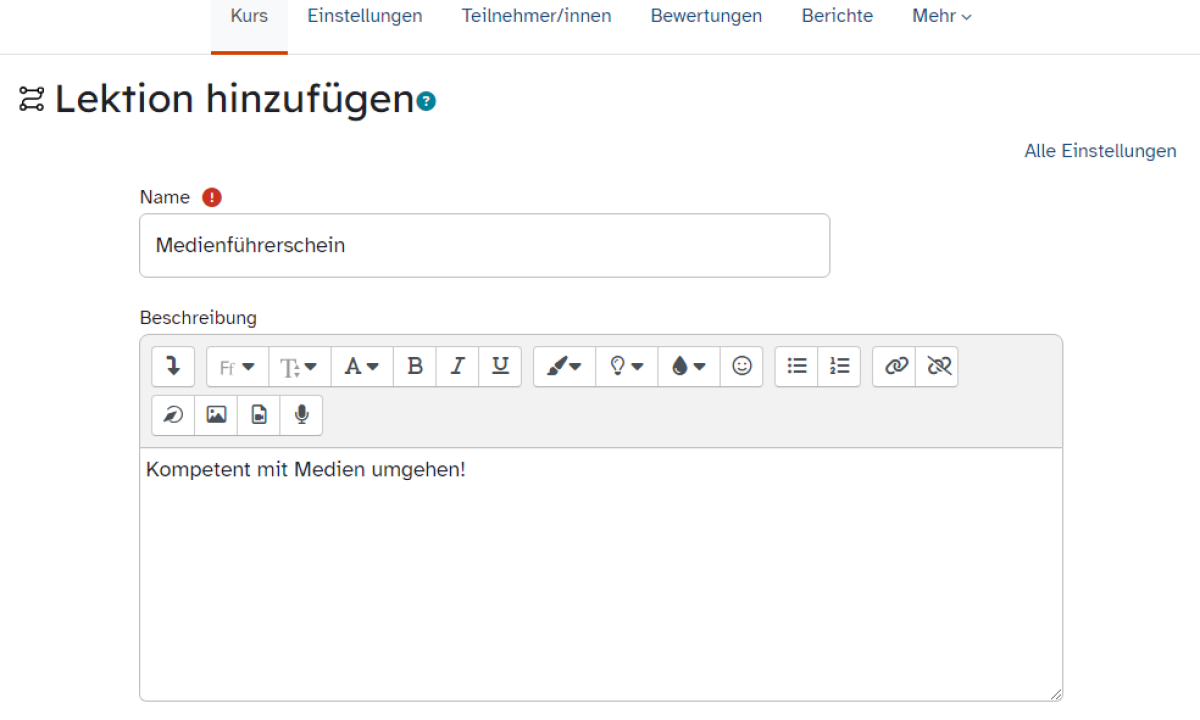Open the font family dropdown
The height and width of the screenshot is (720, 1200).
[237, 367]
